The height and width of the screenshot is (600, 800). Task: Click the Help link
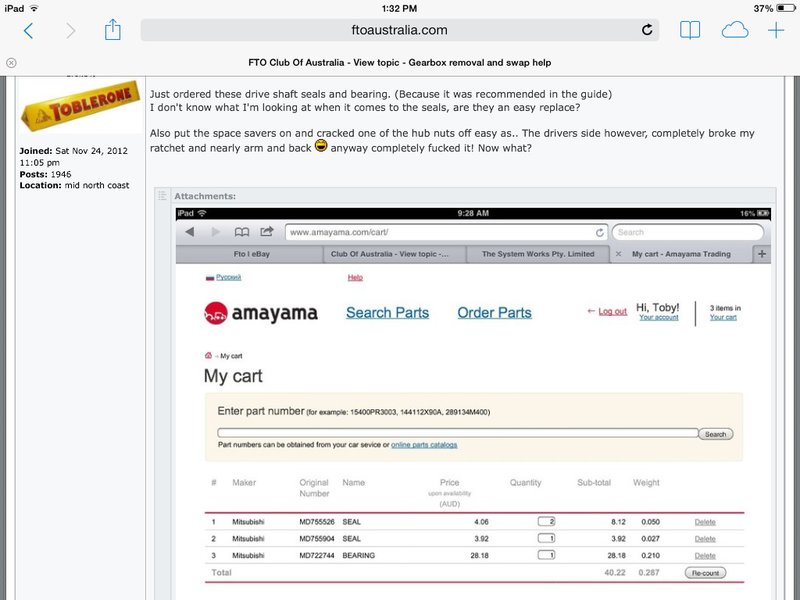[355, 278]
